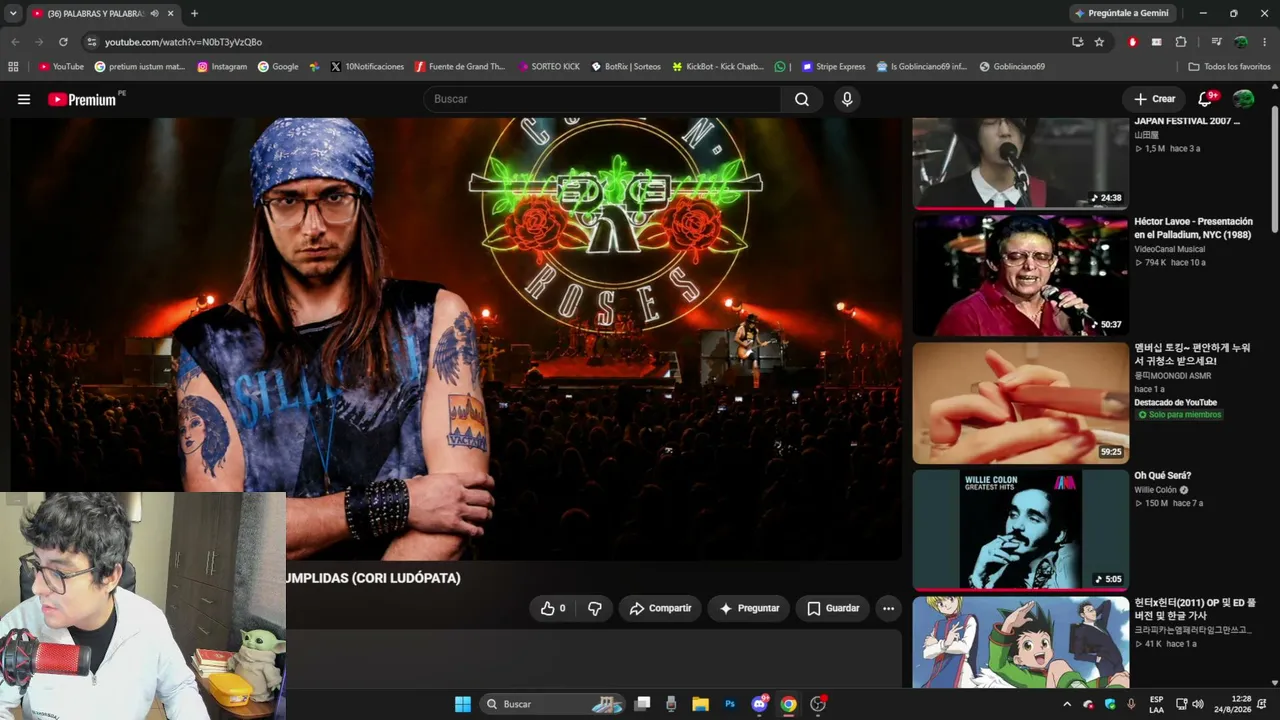Image resolution: width=1280 pixels, height=720 pixels.
Task: Click the Chrome address bar URL
Action: pyautogui.click(x=183, y=42)
